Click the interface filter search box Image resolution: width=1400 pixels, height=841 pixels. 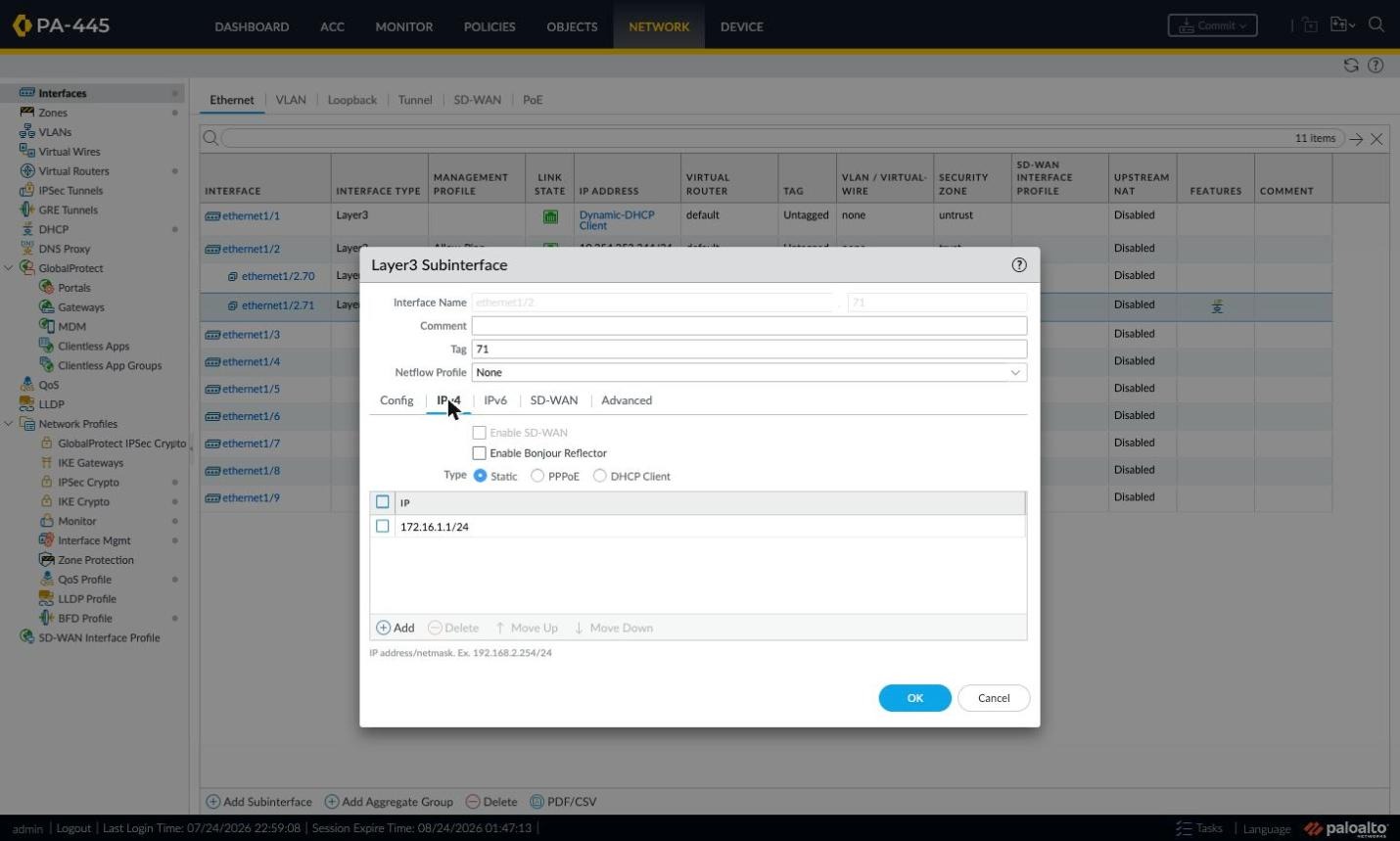click(783, 138)
